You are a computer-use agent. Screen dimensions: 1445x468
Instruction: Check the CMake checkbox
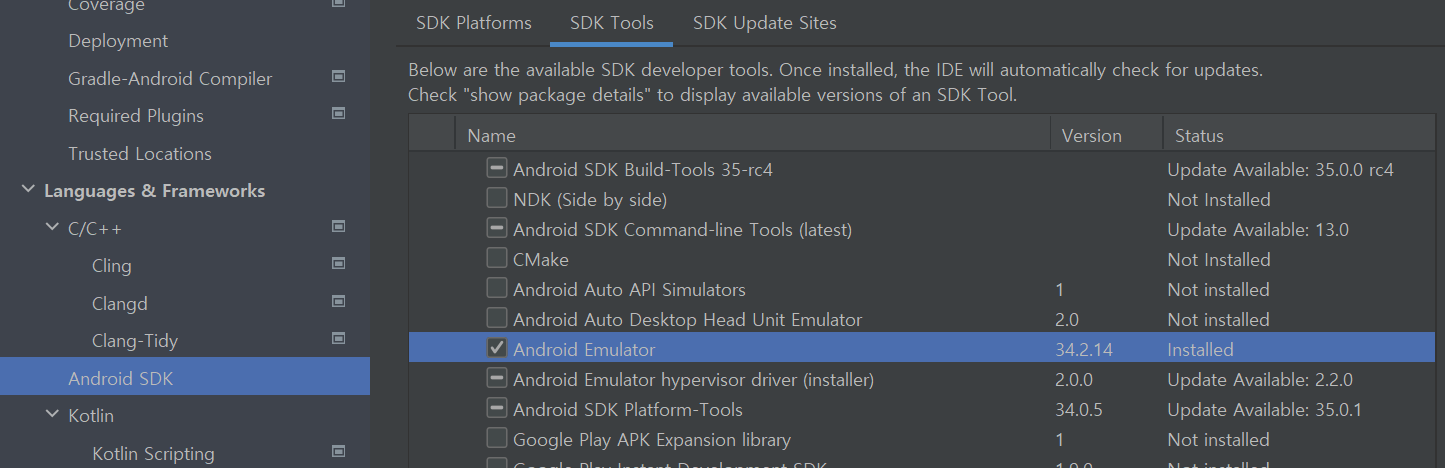click(496, 258)
